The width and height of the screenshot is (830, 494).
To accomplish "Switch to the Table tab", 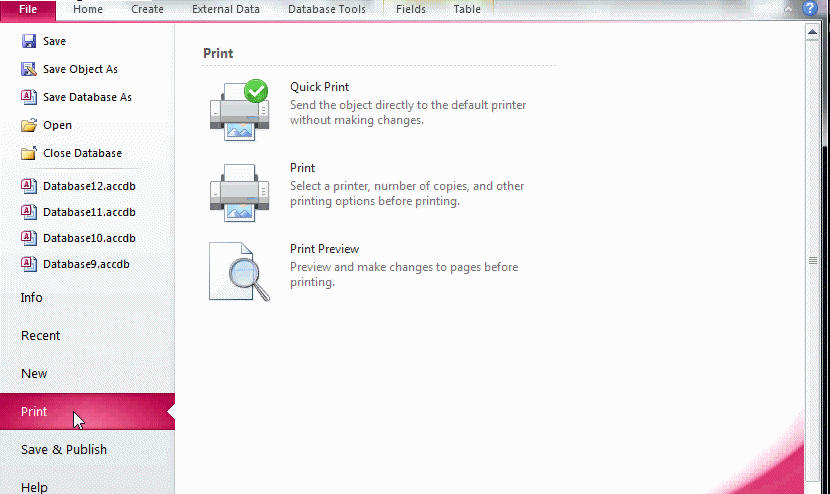I will point(467,10).
